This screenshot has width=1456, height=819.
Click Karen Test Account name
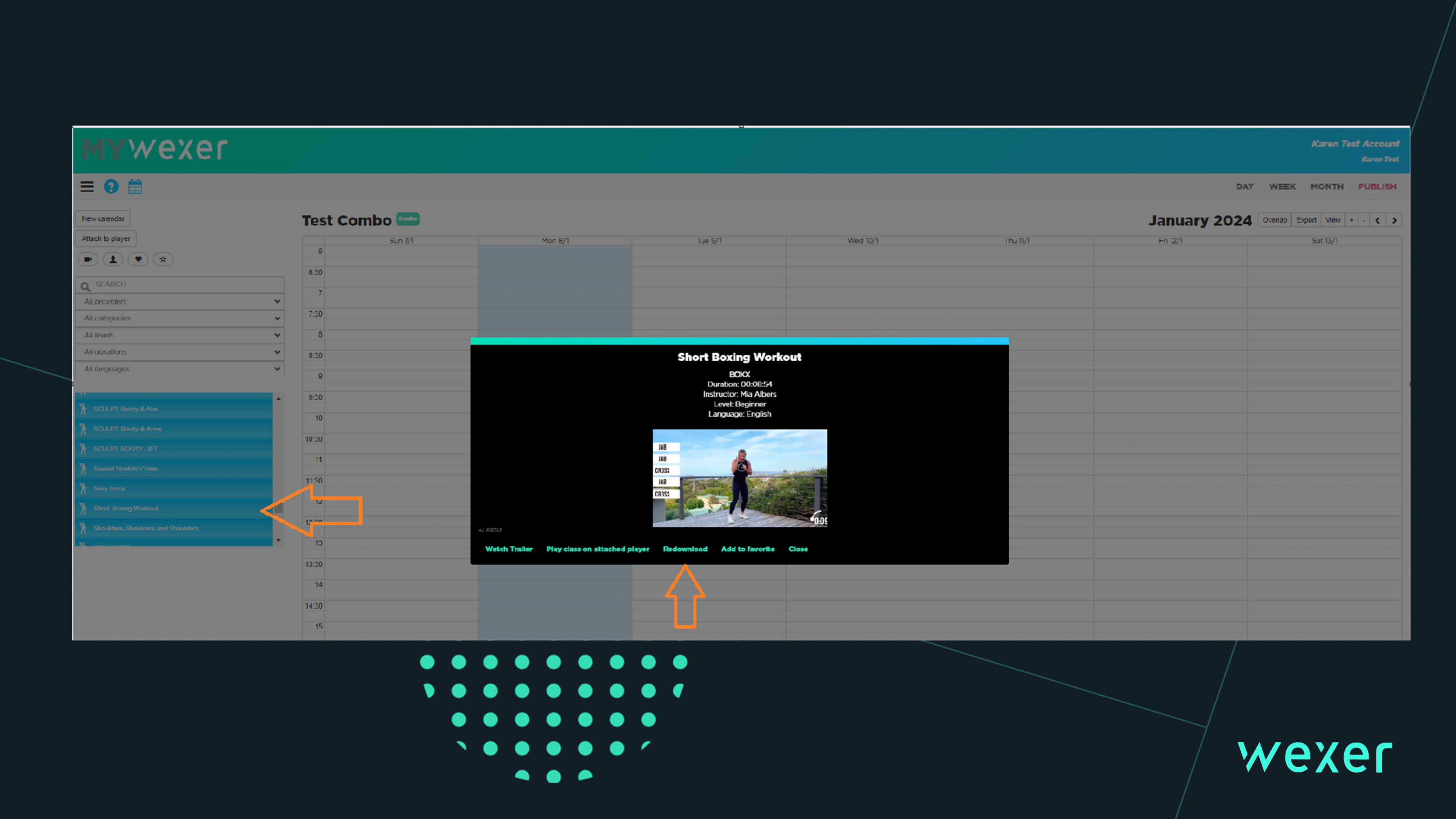point(1355,144)
